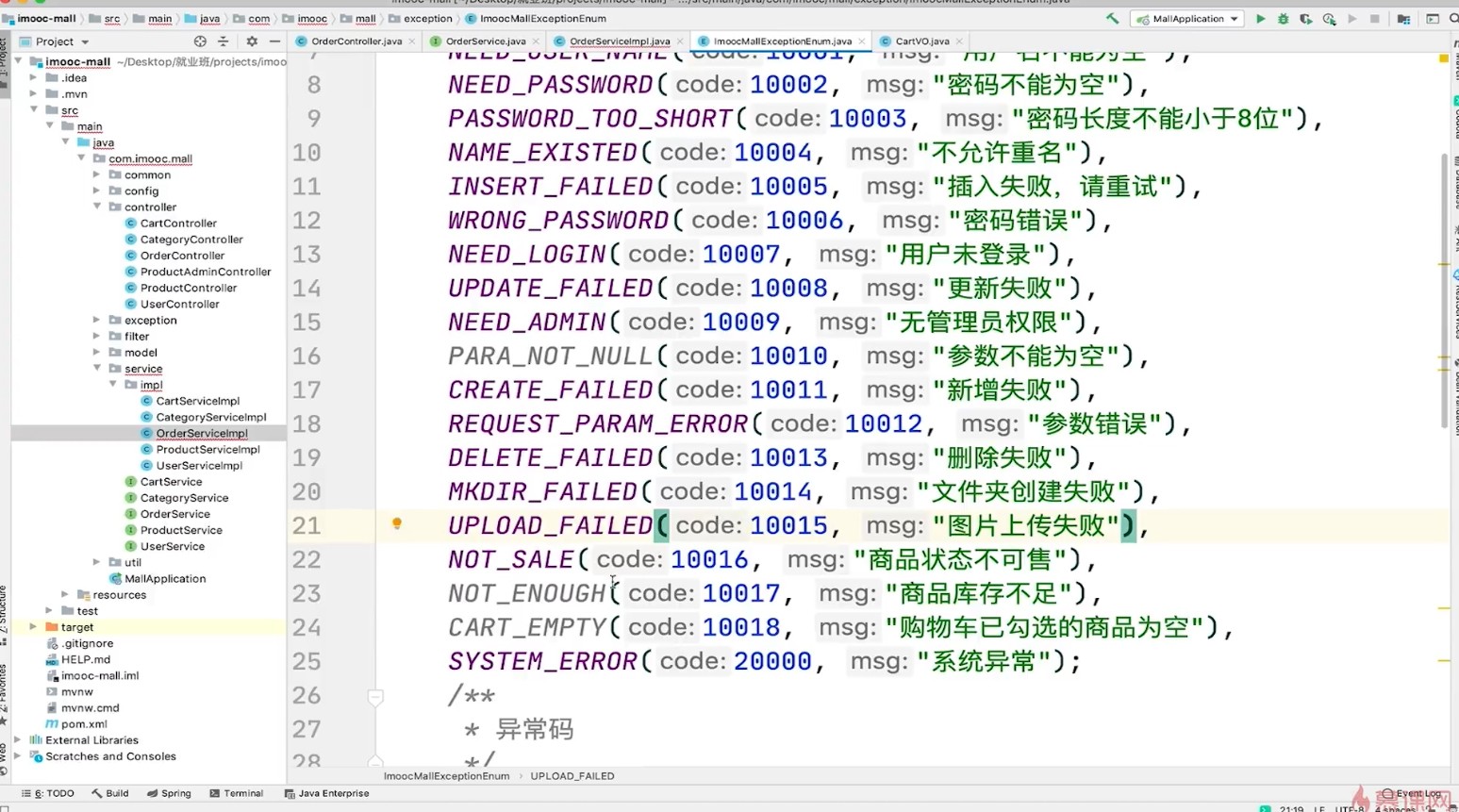
Task: Click the Profiler run icon
Action: coord(1329,19)
